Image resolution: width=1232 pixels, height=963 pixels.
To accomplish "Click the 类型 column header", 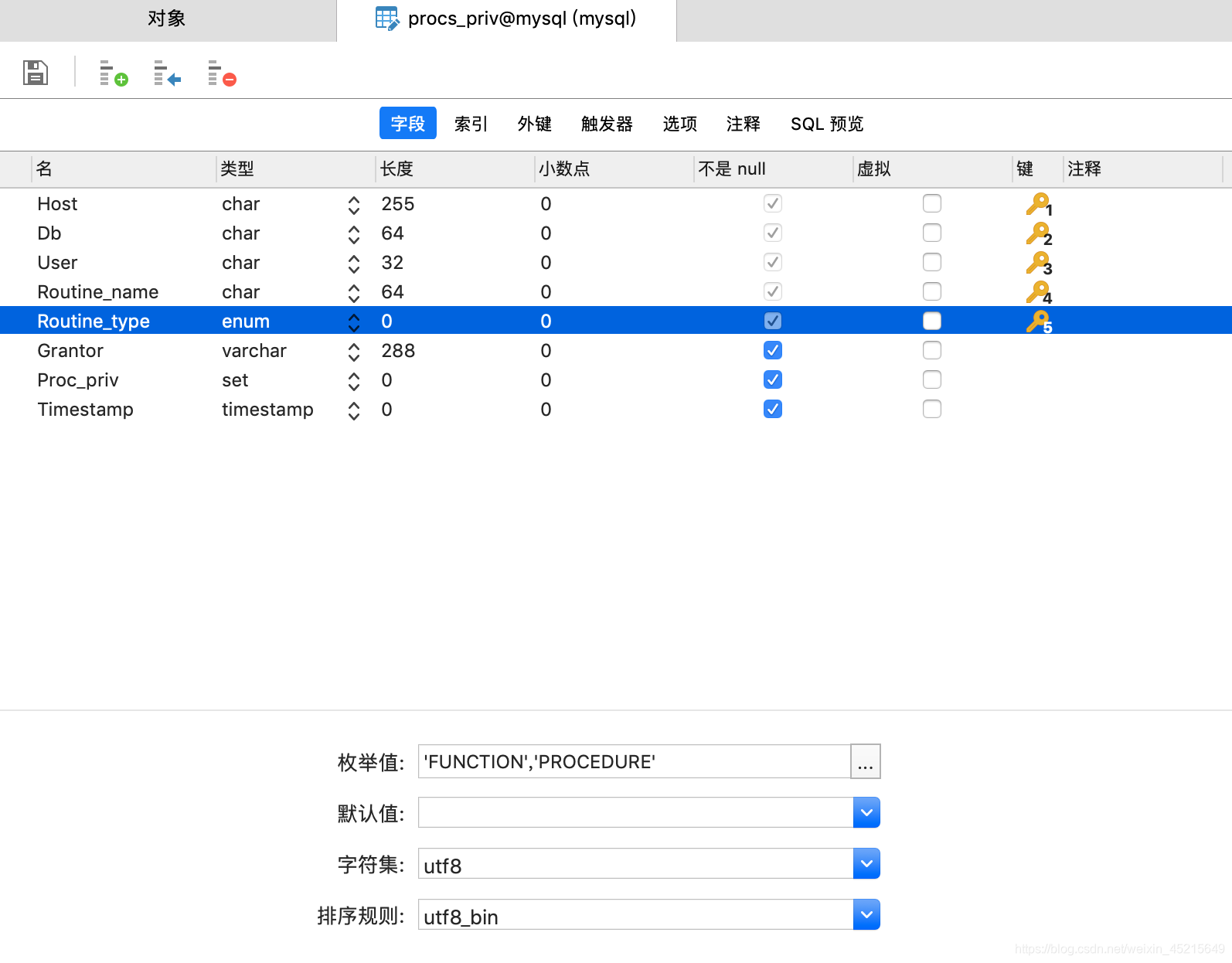I will [x=295, y=169].
